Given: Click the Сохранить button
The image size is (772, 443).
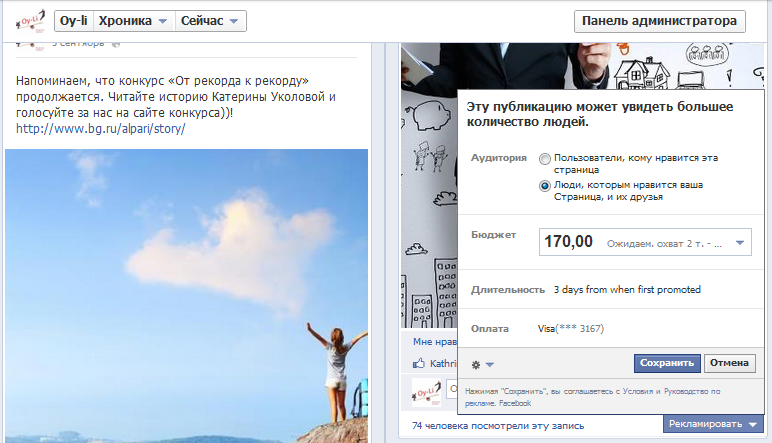Looking at the screenshot, I should (667, 363).
